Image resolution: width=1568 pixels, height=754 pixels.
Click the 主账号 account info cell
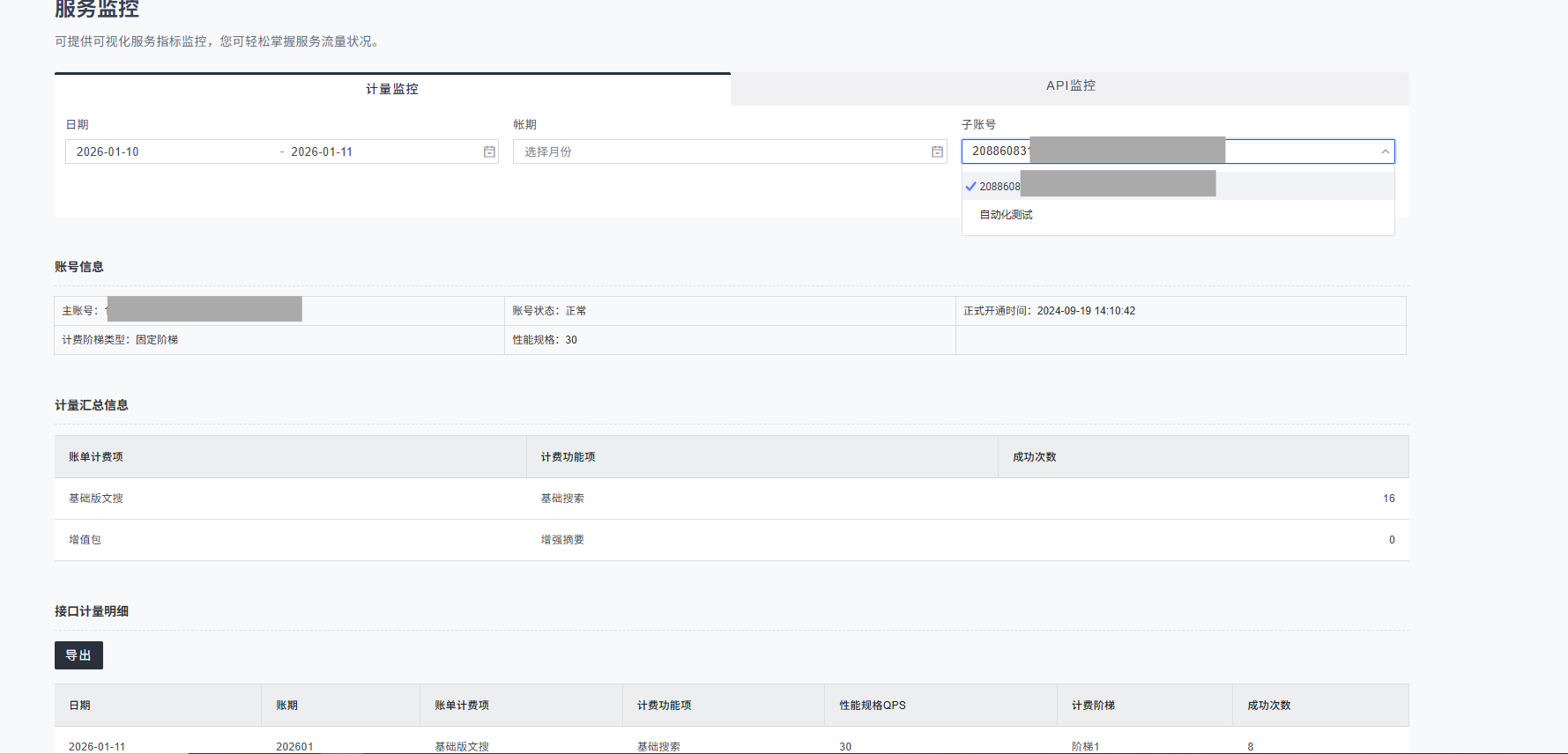[279, 311]
